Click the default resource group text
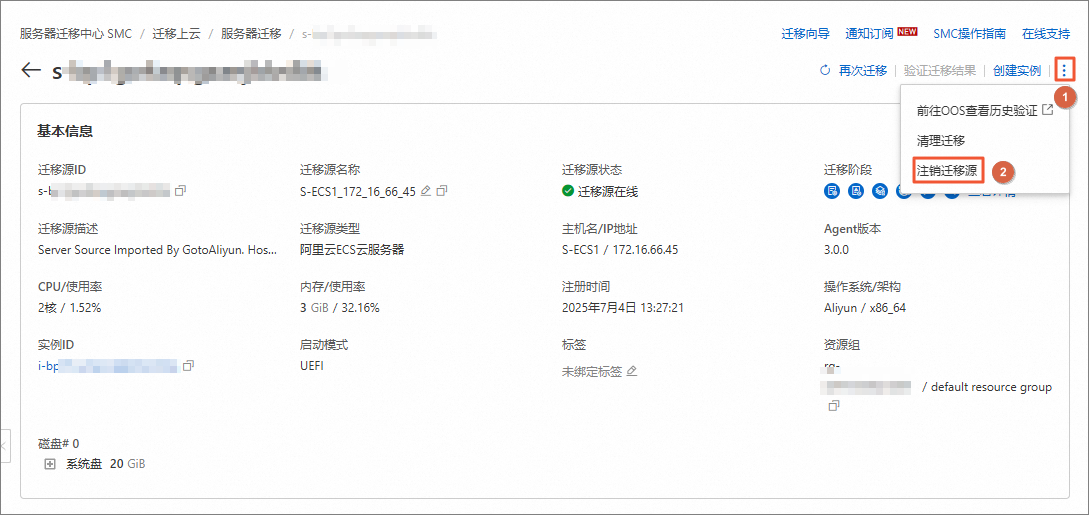 (x=991, y=387)
